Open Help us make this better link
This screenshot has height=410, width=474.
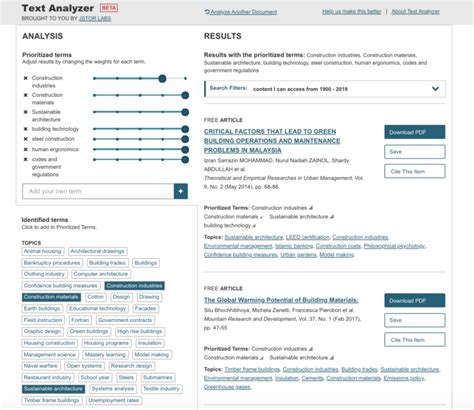[352, 12]
